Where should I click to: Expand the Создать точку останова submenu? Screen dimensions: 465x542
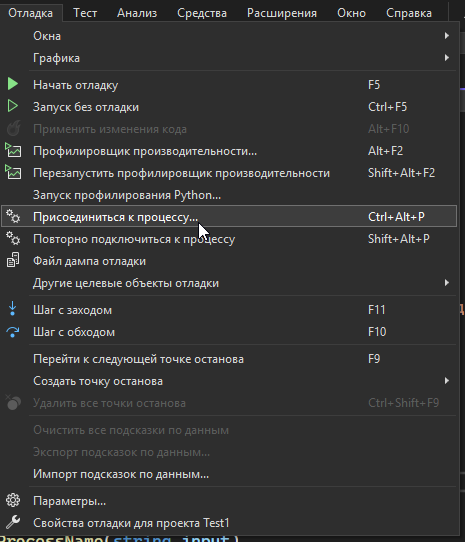(x=447, y=381)
